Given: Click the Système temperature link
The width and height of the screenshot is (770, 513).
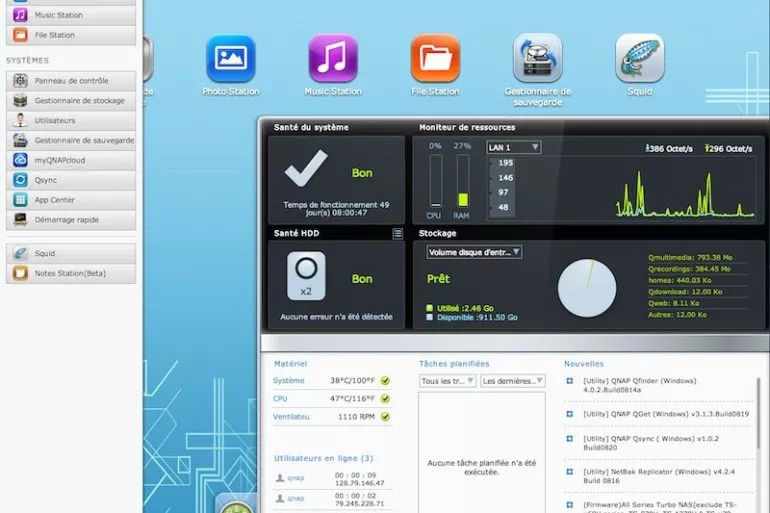Looking at the screenshot, I should pos(289,380).
